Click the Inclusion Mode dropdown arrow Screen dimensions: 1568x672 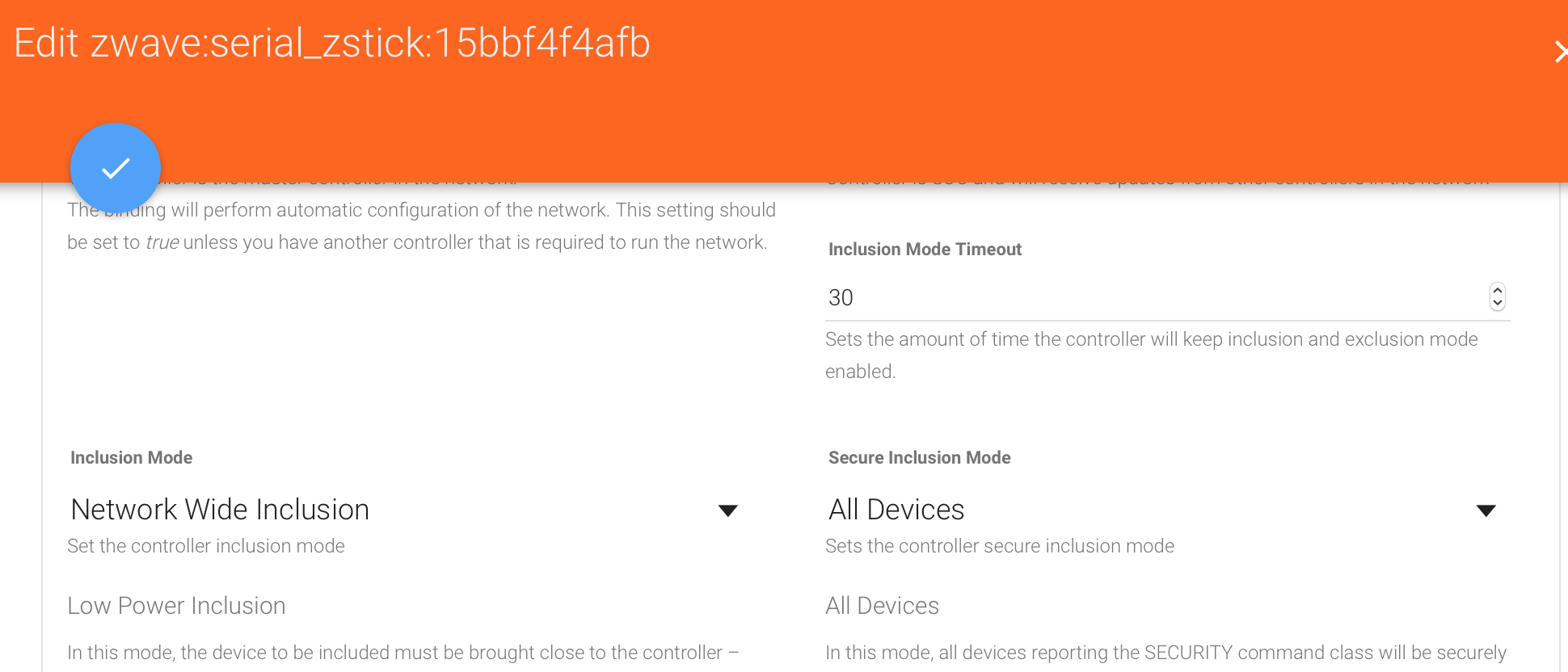pos(728,510)
